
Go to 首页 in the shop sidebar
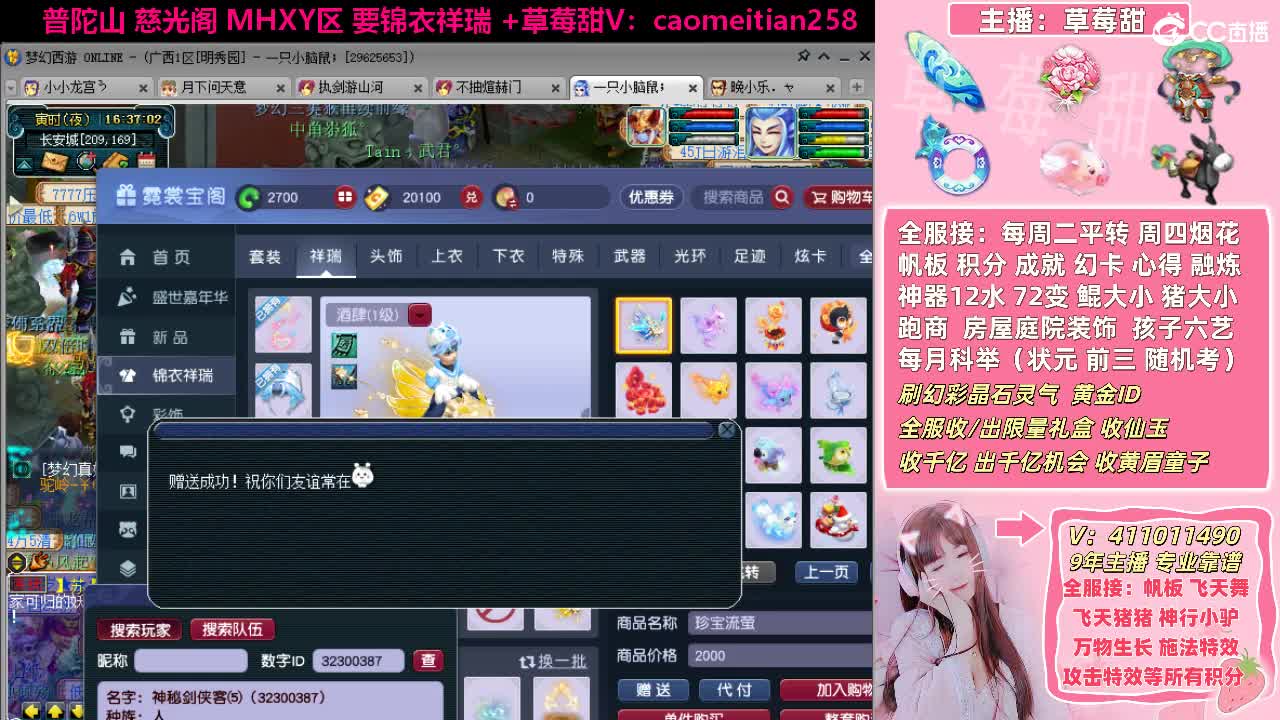166,258
